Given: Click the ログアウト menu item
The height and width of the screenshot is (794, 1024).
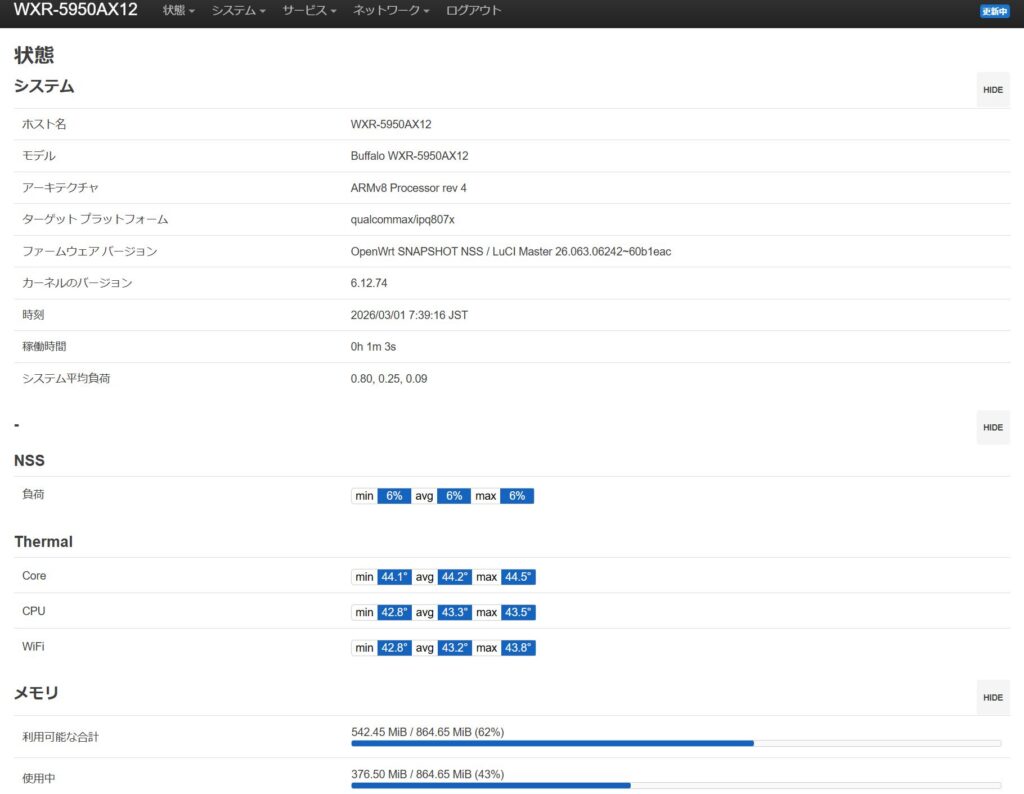Looking at the screenshot, I should 474,10.
